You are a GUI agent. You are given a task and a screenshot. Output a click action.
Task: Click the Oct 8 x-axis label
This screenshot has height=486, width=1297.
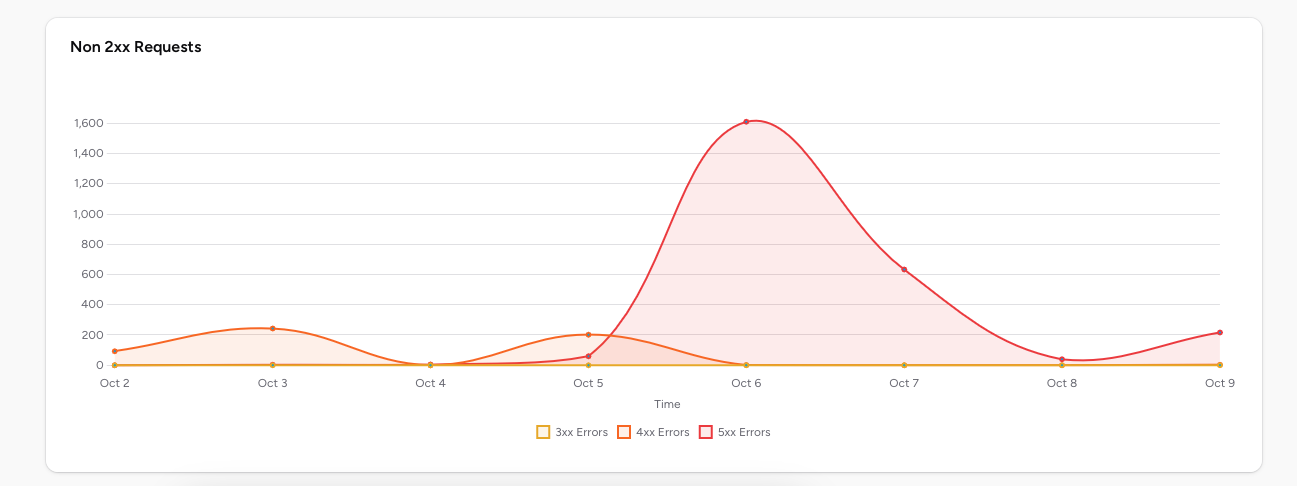click(x=1062, y=383)
